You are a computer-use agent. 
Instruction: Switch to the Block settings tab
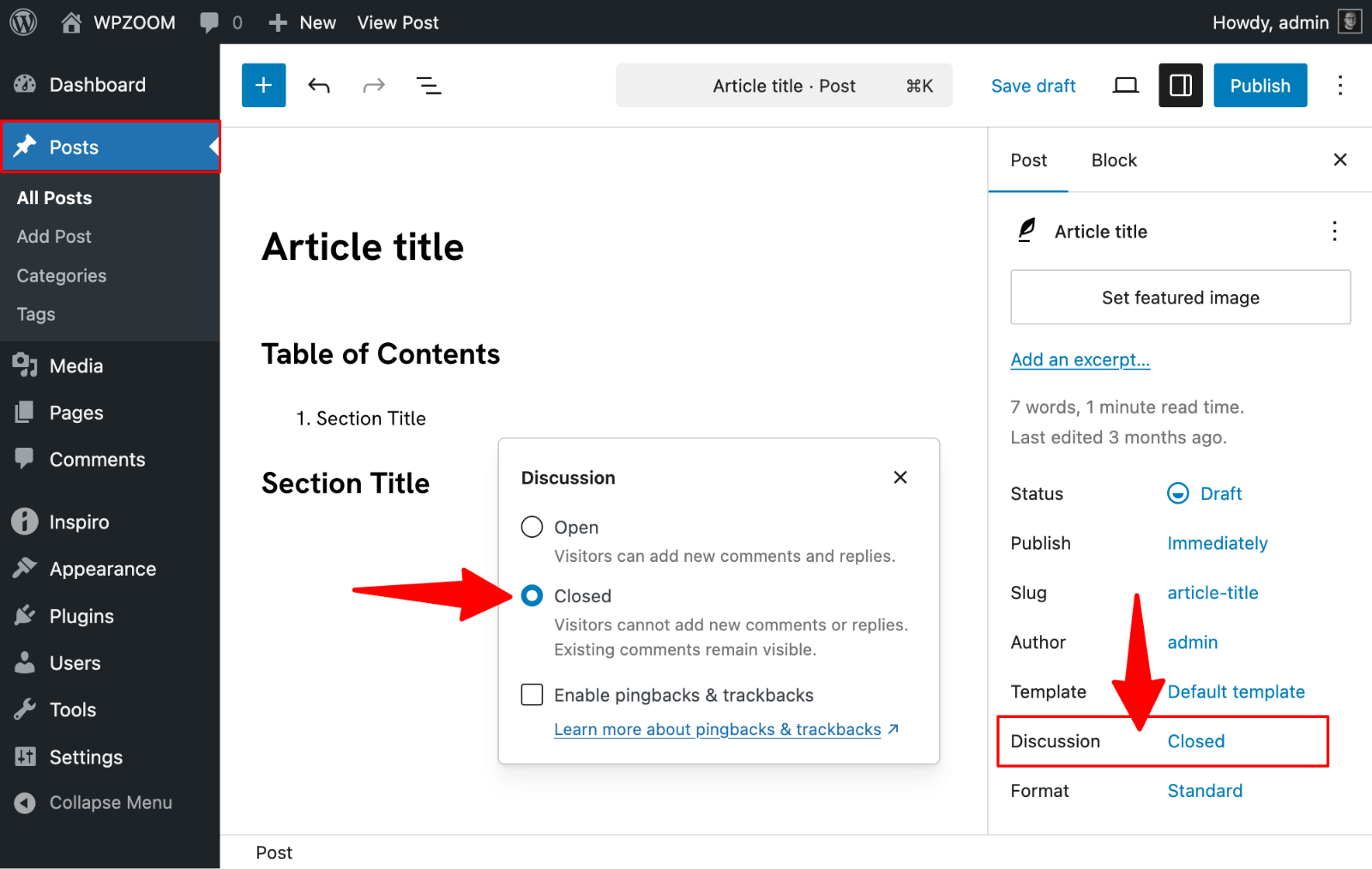coord(1114,160)
